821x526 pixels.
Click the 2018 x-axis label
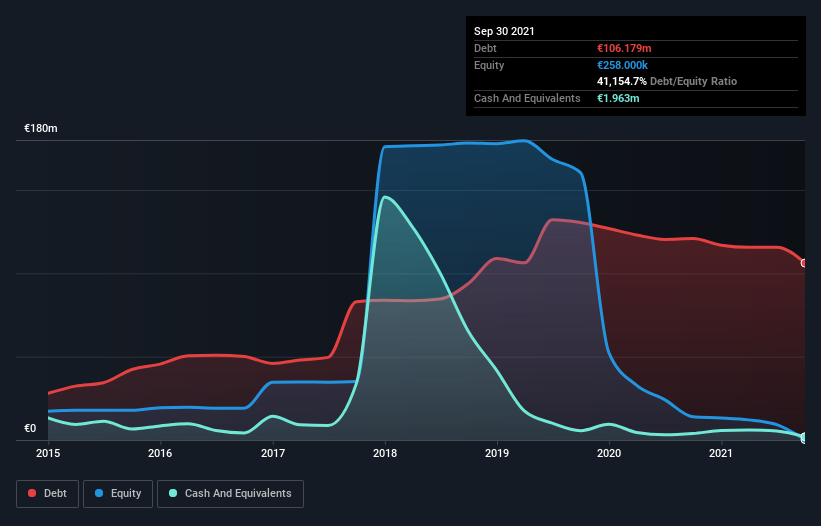pyautogui.click(x=385, y=453)
